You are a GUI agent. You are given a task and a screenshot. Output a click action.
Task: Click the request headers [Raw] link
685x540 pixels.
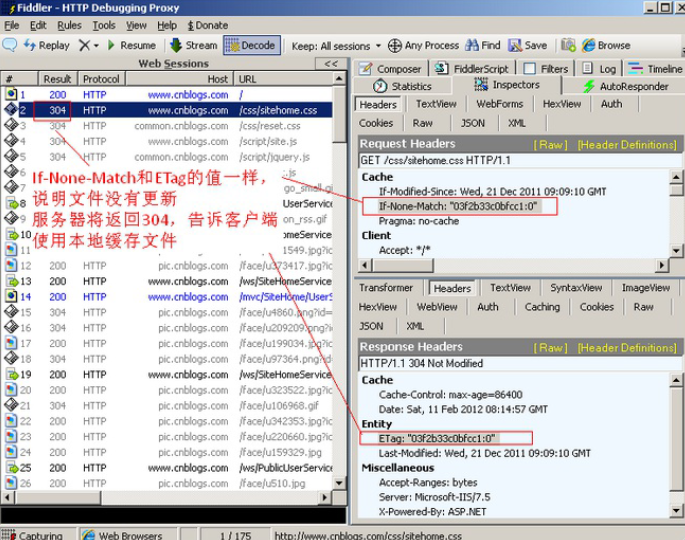(x=550, y=144)
